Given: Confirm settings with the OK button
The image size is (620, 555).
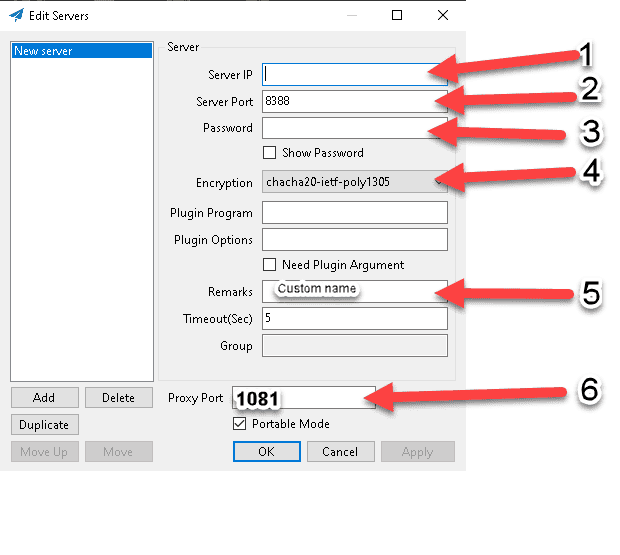Looking at the screenshot, I should [x=267, y=451].
